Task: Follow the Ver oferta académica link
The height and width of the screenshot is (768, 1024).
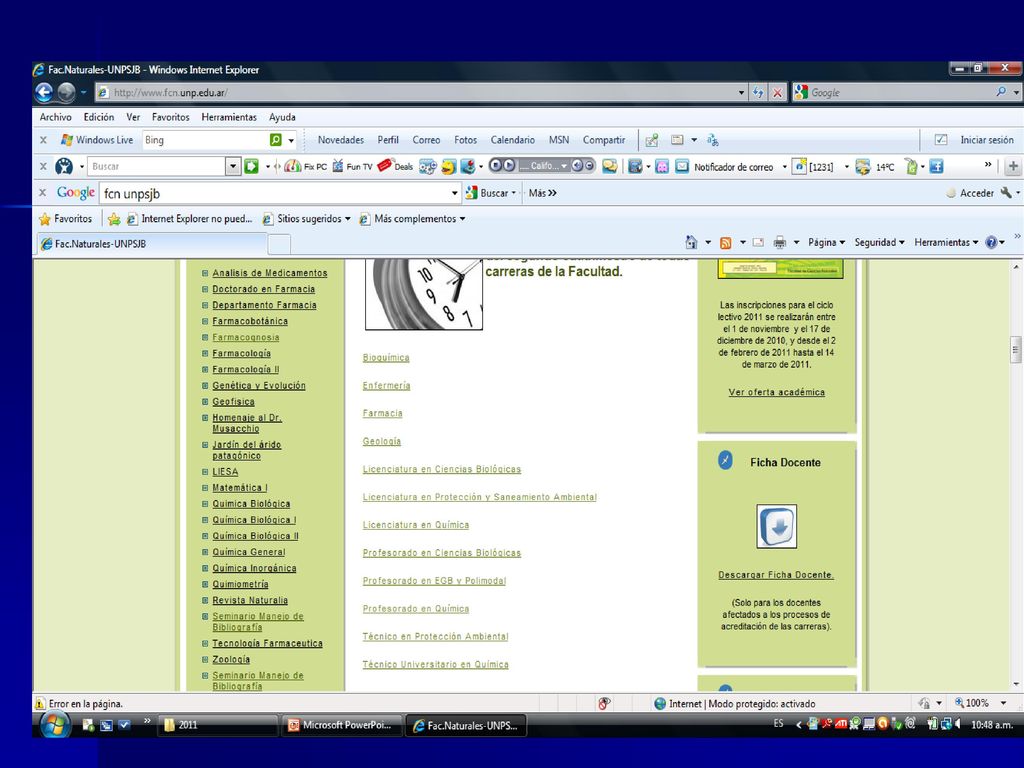Action: coord(776,392)
